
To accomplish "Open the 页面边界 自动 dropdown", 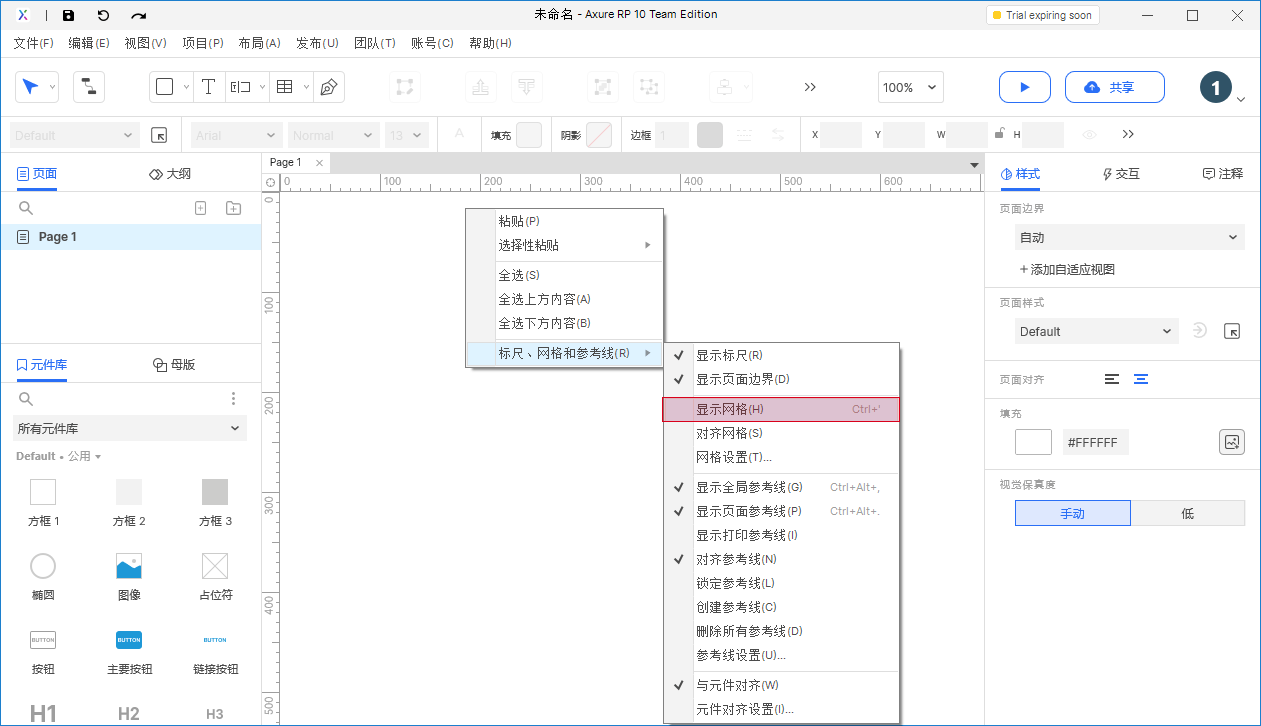I will pyautogui.click(x=1129, y=238).
